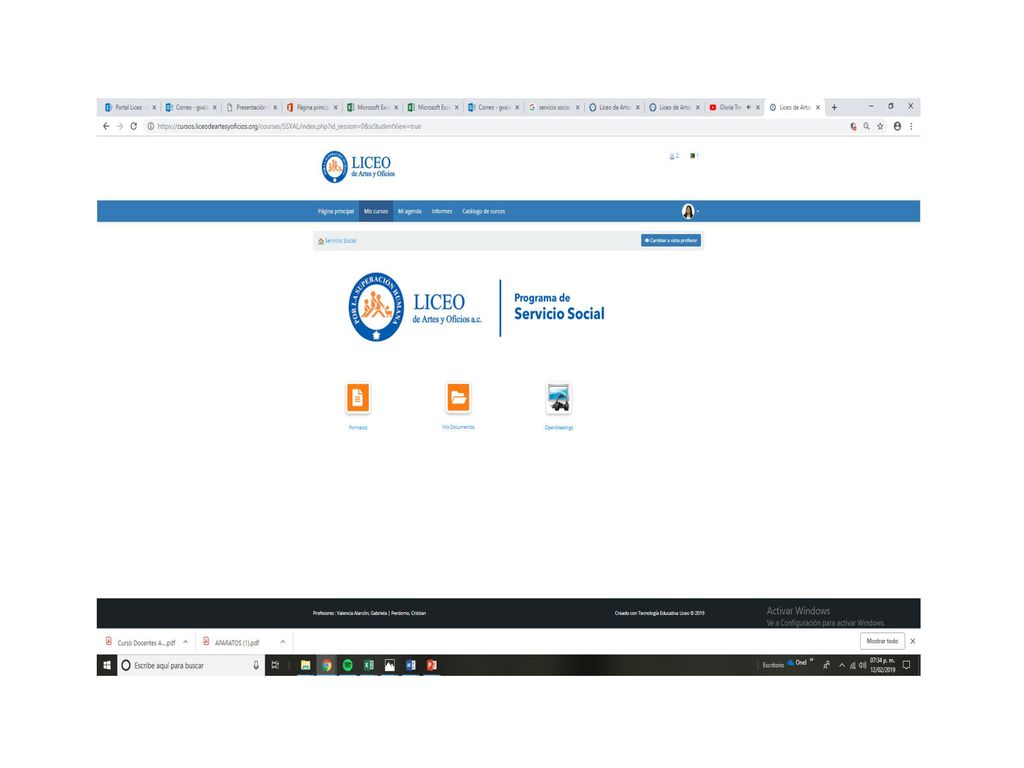
Task: Click the footer Profesores names text
Action: [370, 613]
